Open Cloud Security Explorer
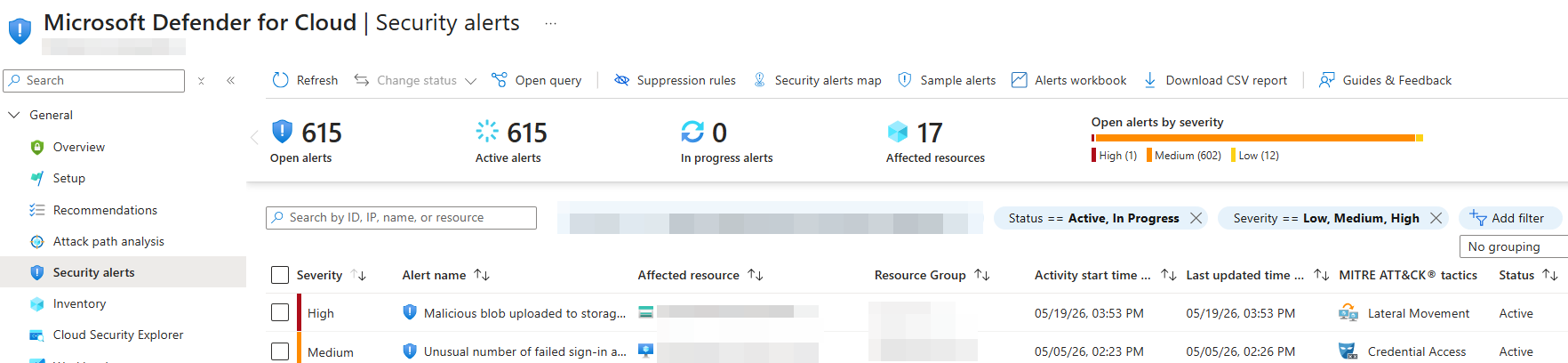Viewport: 1568px width, 363px height. pyautogui.click(x=118, y=335)
